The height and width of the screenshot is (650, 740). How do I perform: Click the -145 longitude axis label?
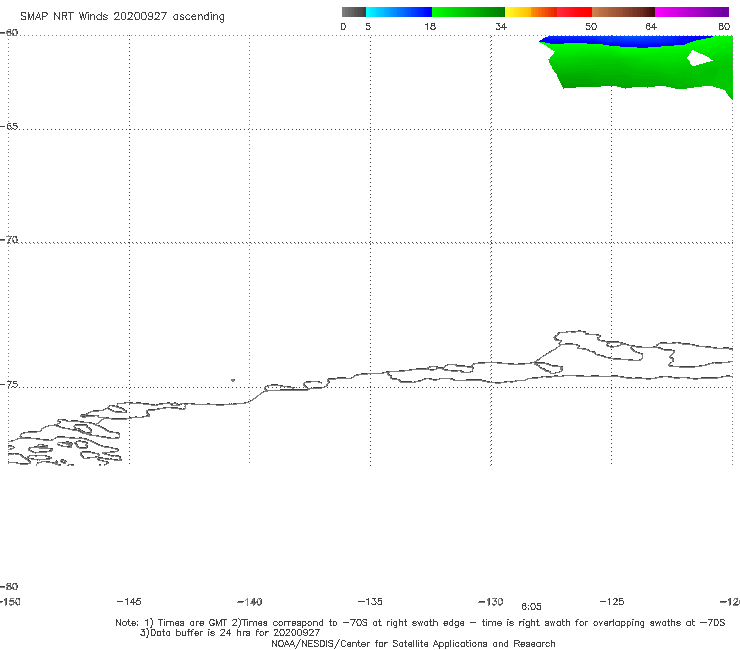coord(129,602)
